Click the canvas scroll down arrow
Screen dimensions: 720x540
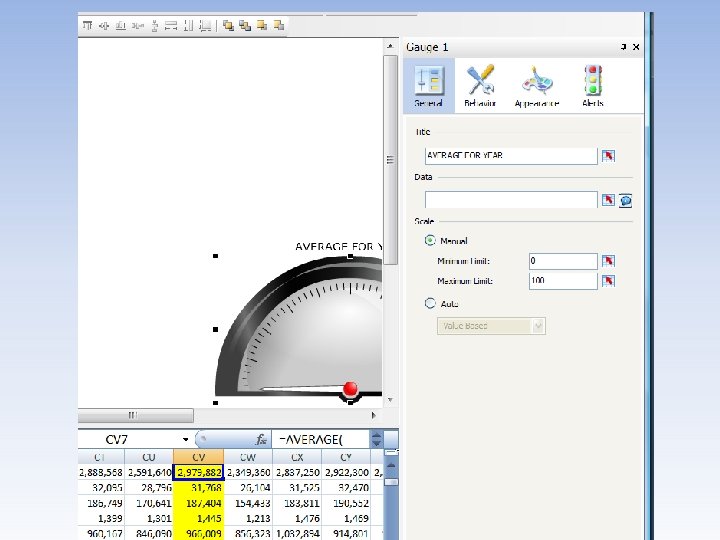tap(390, 400)
